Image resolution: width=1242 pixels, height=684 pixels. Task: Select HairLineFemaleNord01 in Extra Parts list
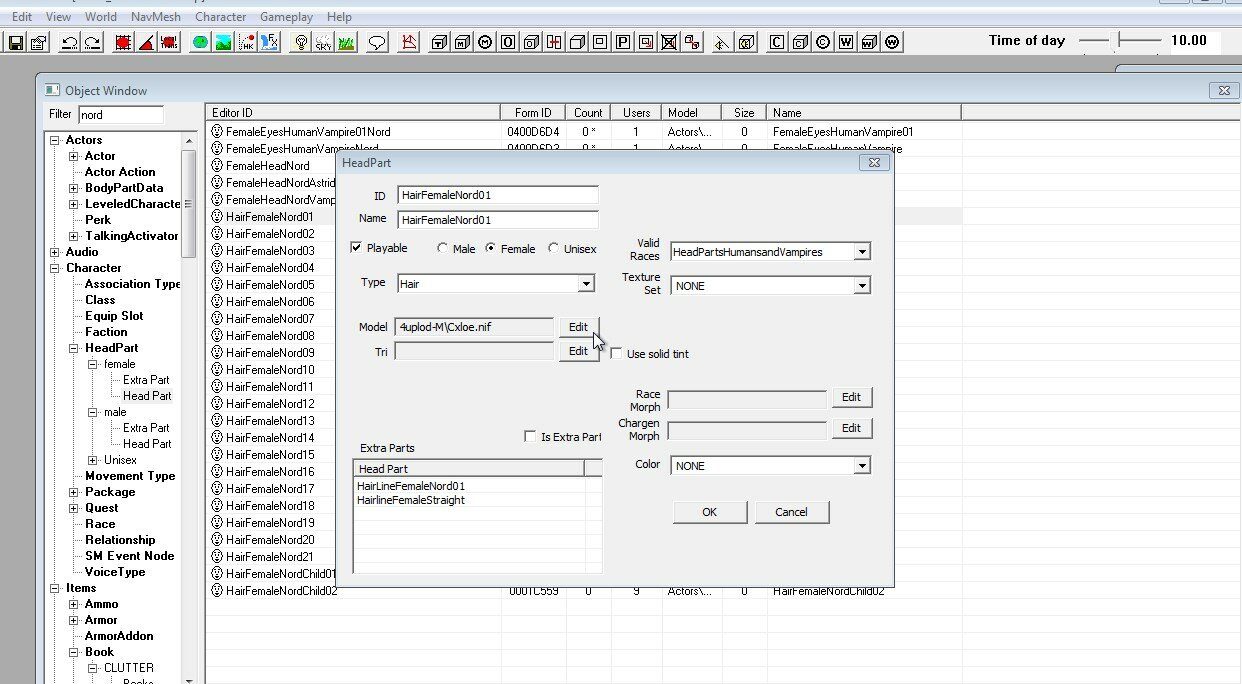coord(411,486)
